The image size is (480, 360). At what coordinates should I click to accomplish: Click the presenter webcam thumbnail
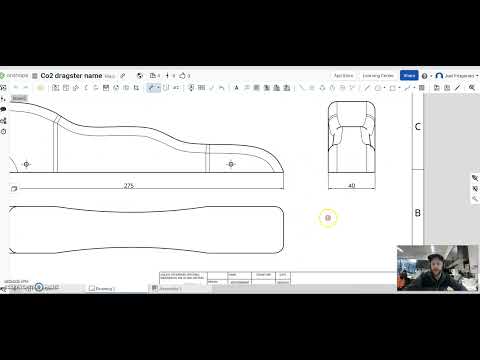(438, 268)
